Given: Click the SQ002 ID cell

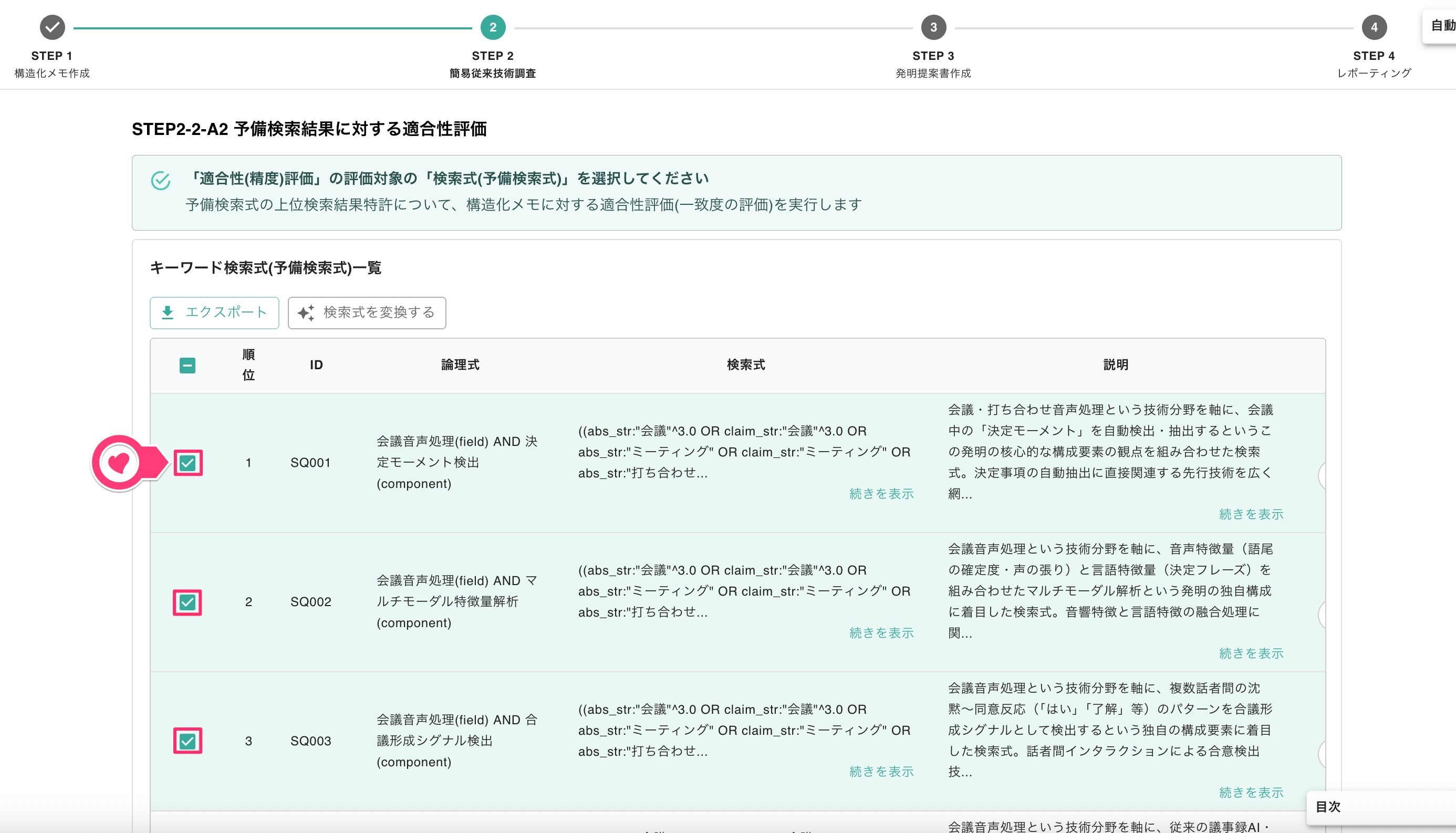Looking at the screenshot, I should [x=310, y=602].
